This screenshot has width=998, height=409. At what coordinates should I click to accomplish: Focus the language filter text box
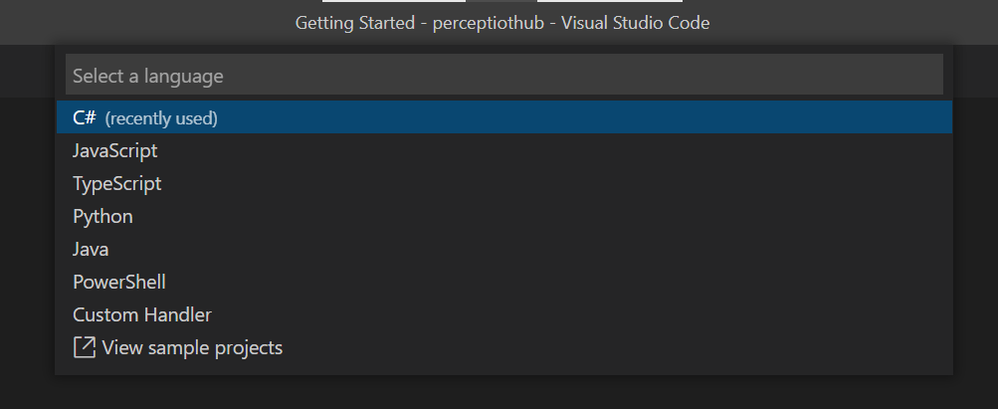coord(503,75)
